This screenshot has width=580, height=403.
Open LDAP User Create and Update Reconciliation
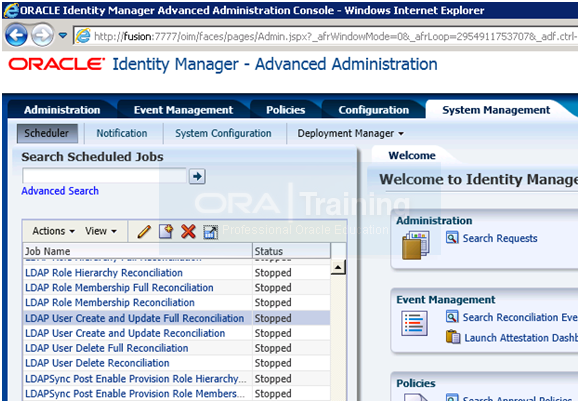point(125,333)
